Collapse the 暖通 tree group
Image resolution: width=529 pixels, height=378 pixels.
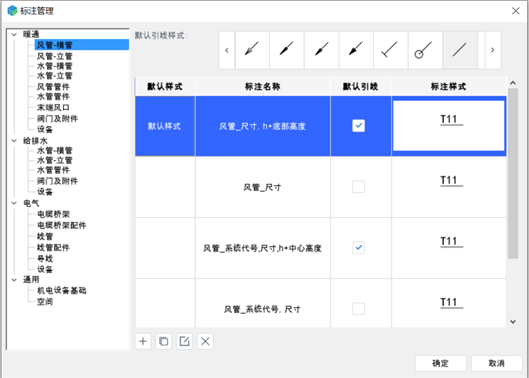15,34
